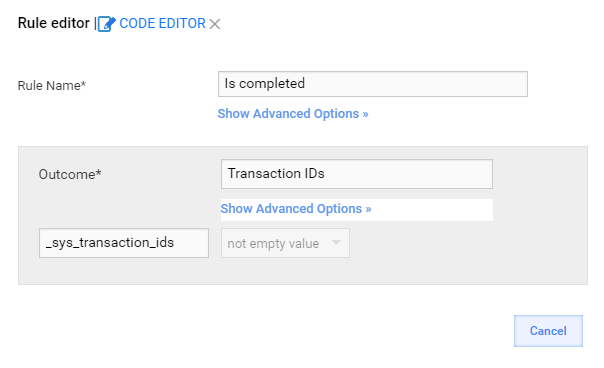The height and width of the screenshot is (368, 604).
Task: Open the 'not empty value' dropdown
Action: [285, 243]
